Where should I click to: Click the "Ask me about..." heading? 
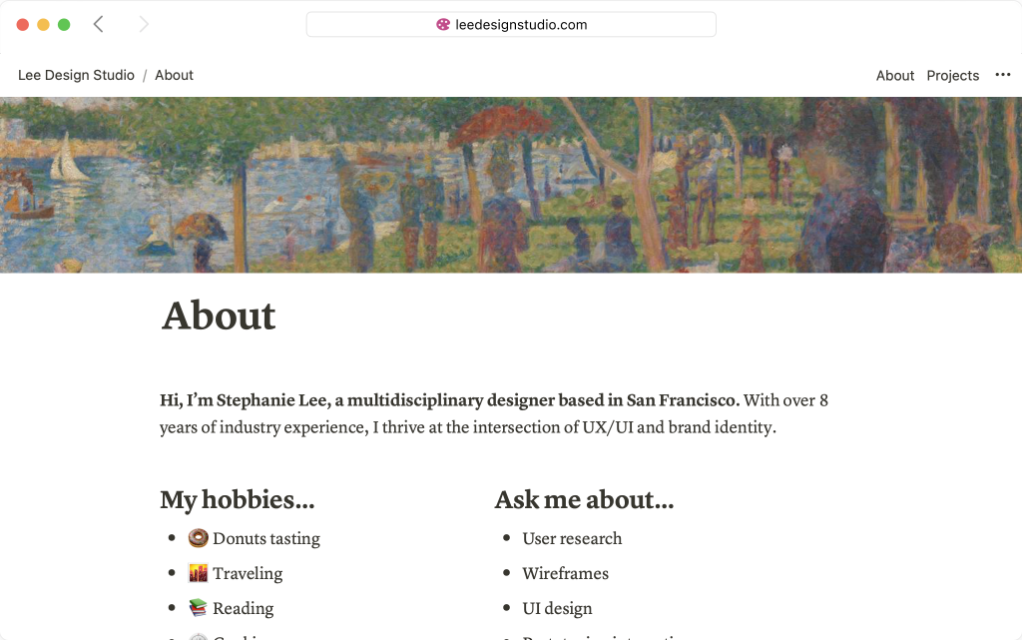(x=584, y=499)
